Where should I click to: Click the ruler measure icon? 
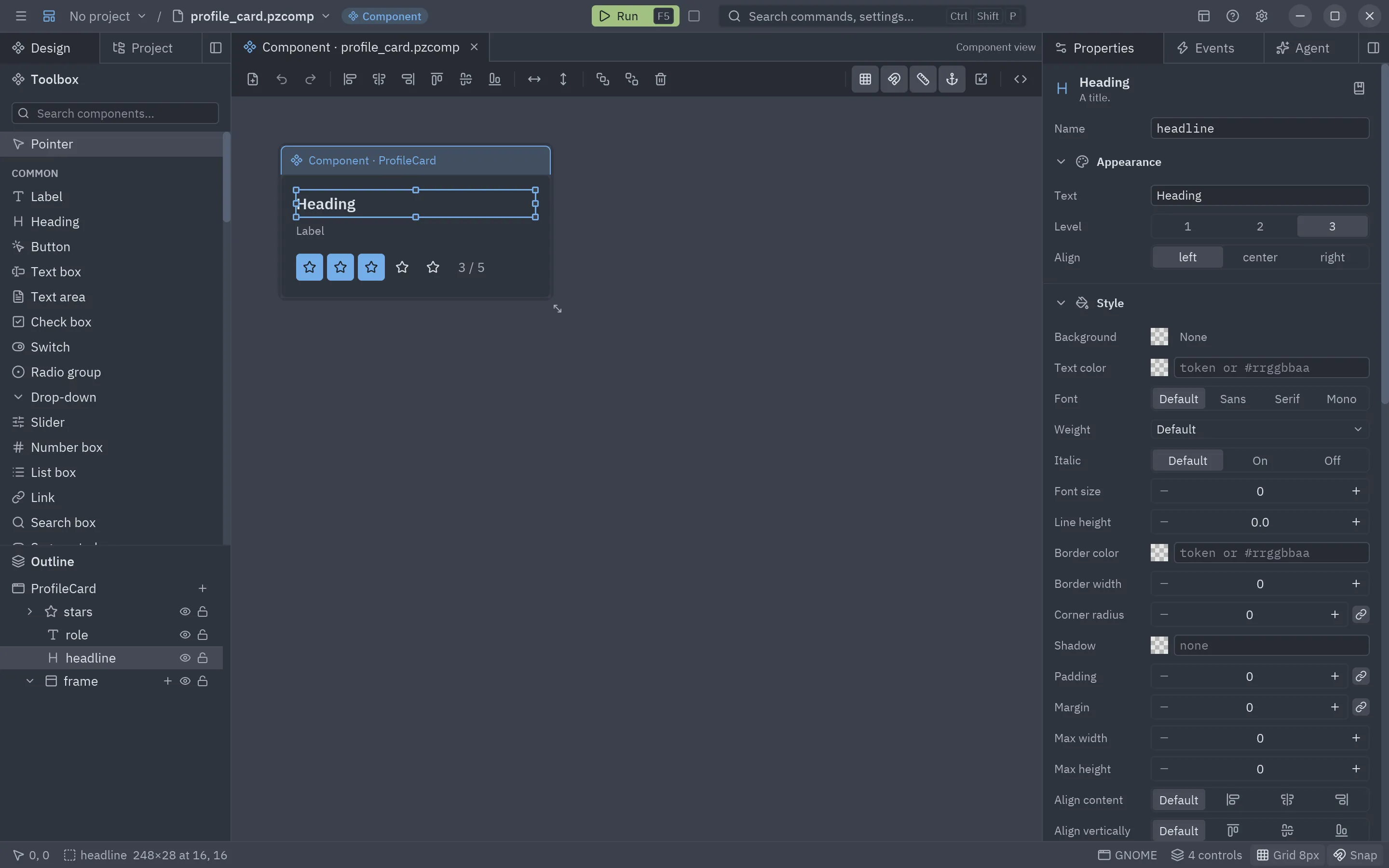(923, 79)
